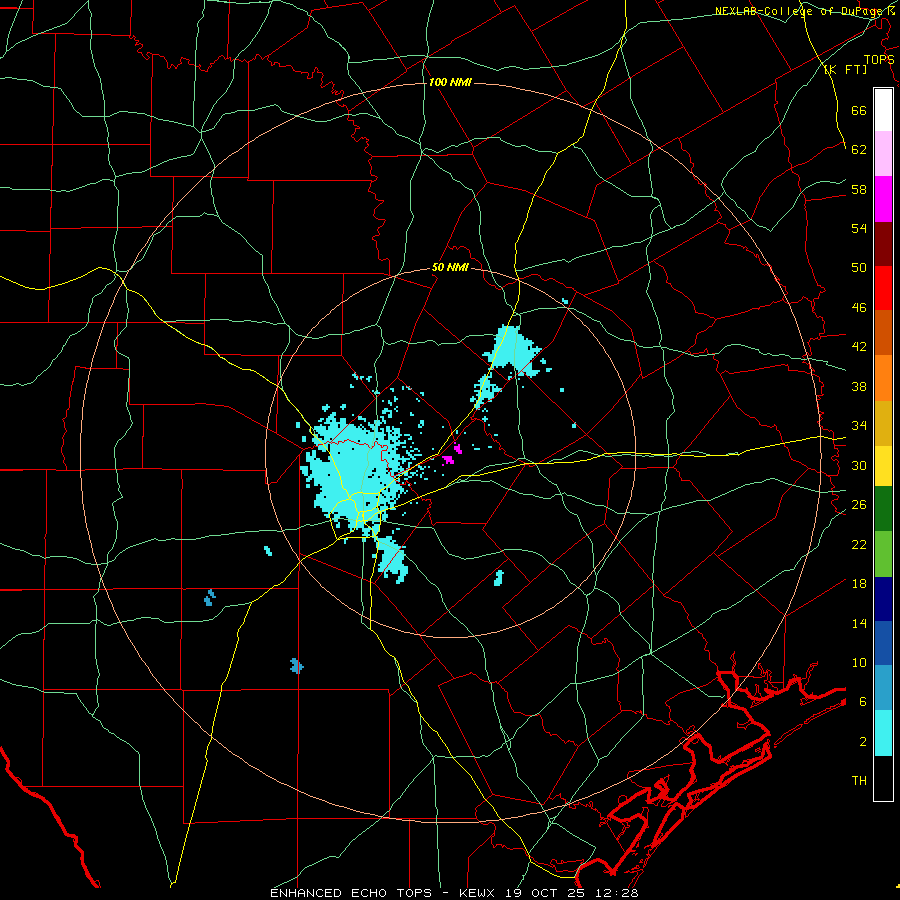
Task: Click the "62" scale label
Action: tap(859, 150)
